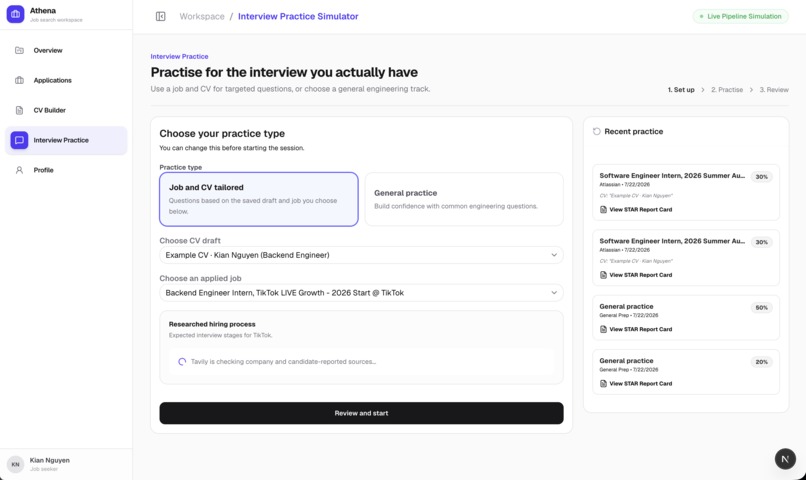The height and width of the screenshot is (480, 806).
Task: Click the 'Practise for the interview you actually have' title
Action: coord(284,72)
